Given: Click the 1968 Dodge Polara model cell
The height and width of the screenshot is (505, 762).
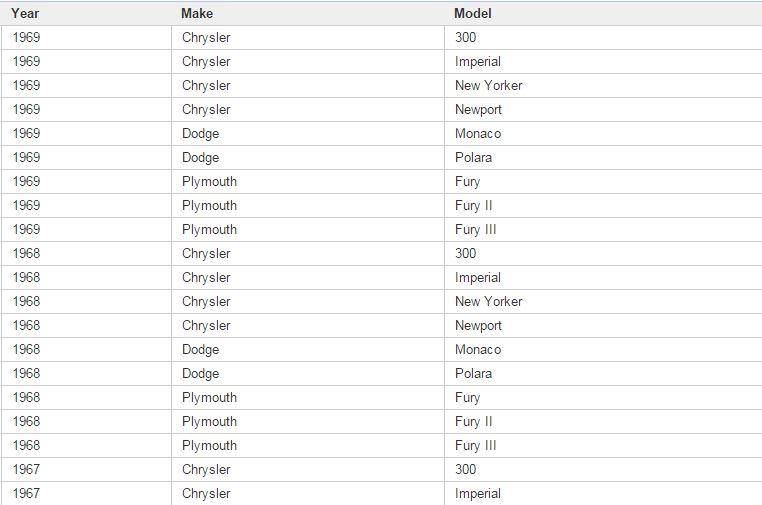Looking at the screenshot, I should tap(603, 373).
